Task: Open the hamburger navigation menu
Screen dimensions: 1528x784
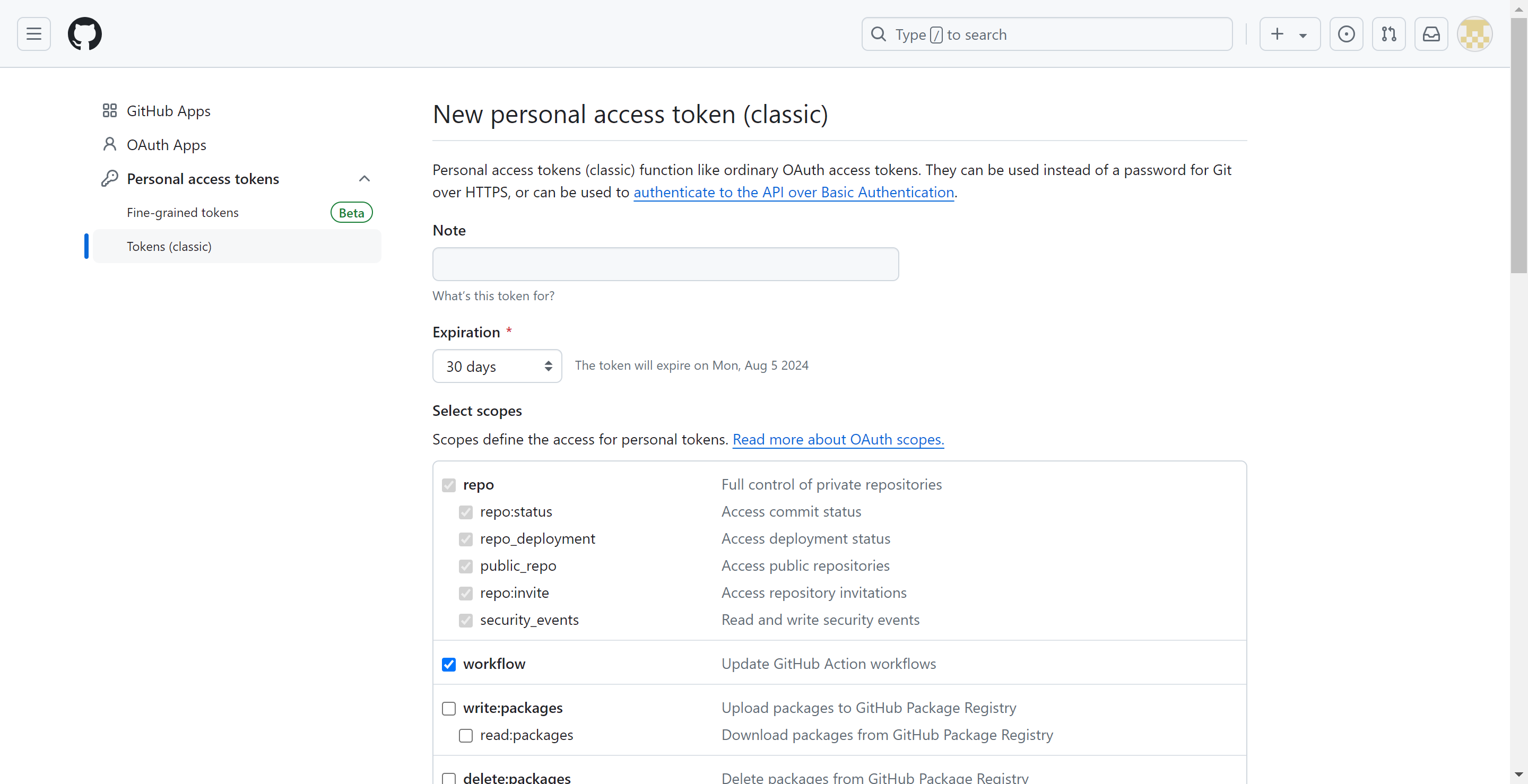Action: point(34,34)
